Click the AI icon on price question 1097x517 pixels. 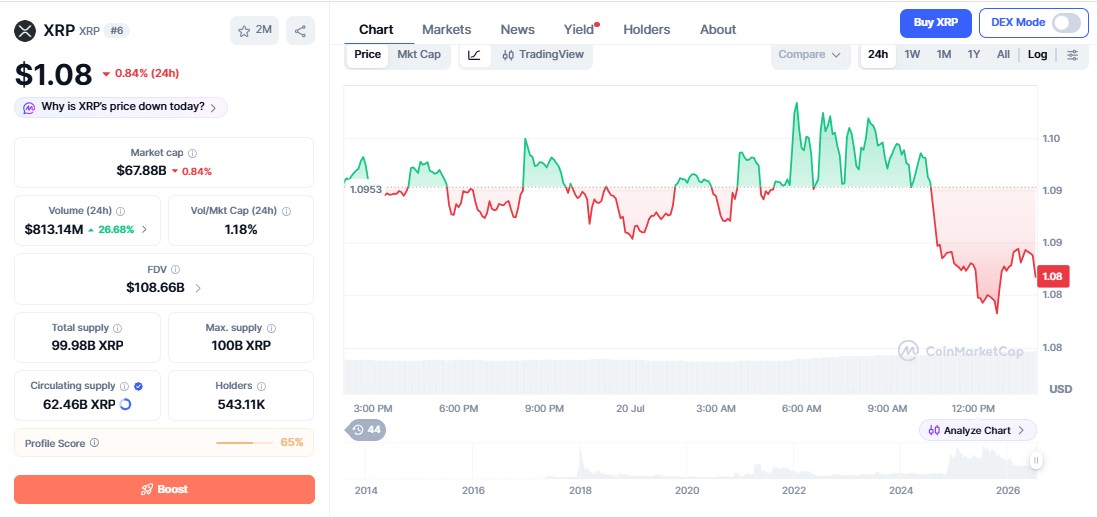(x=29, y=108)
